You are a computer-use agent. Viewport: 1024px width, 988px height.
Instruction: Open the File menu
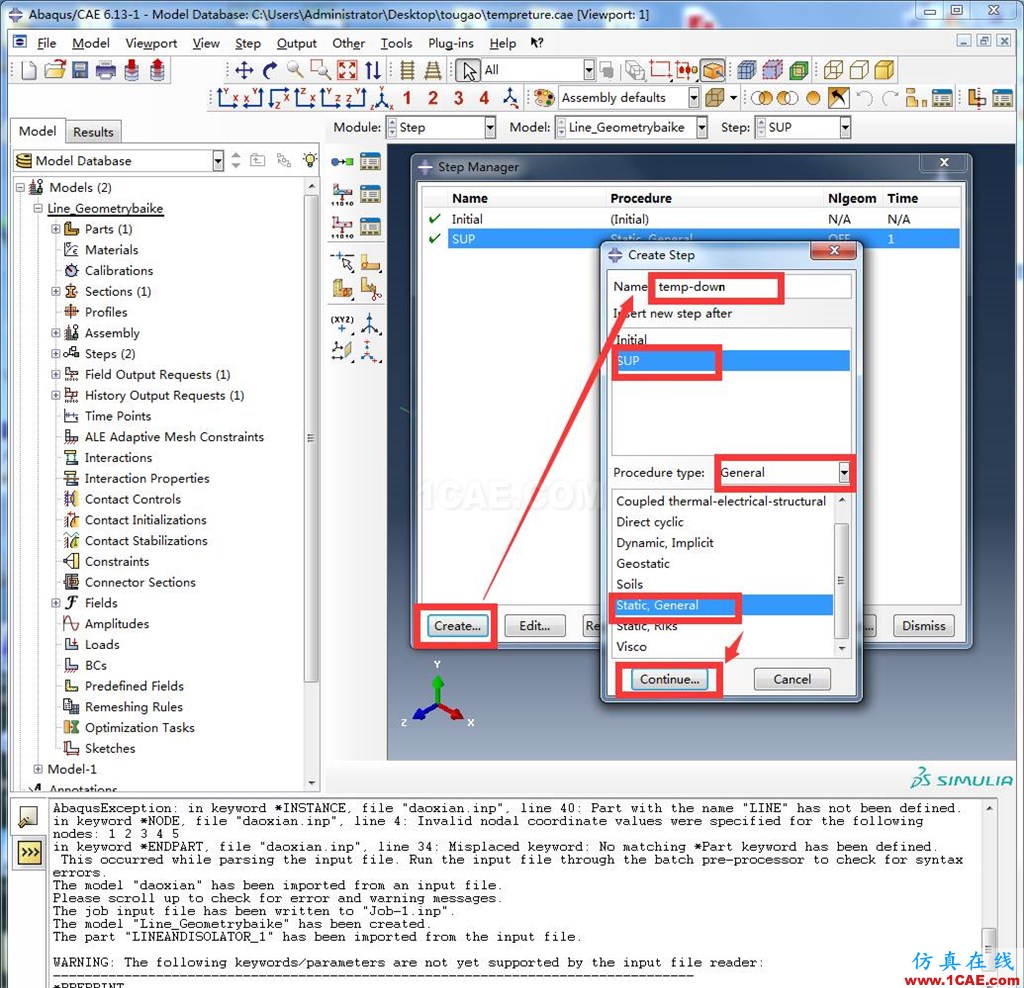coord(46,43)
